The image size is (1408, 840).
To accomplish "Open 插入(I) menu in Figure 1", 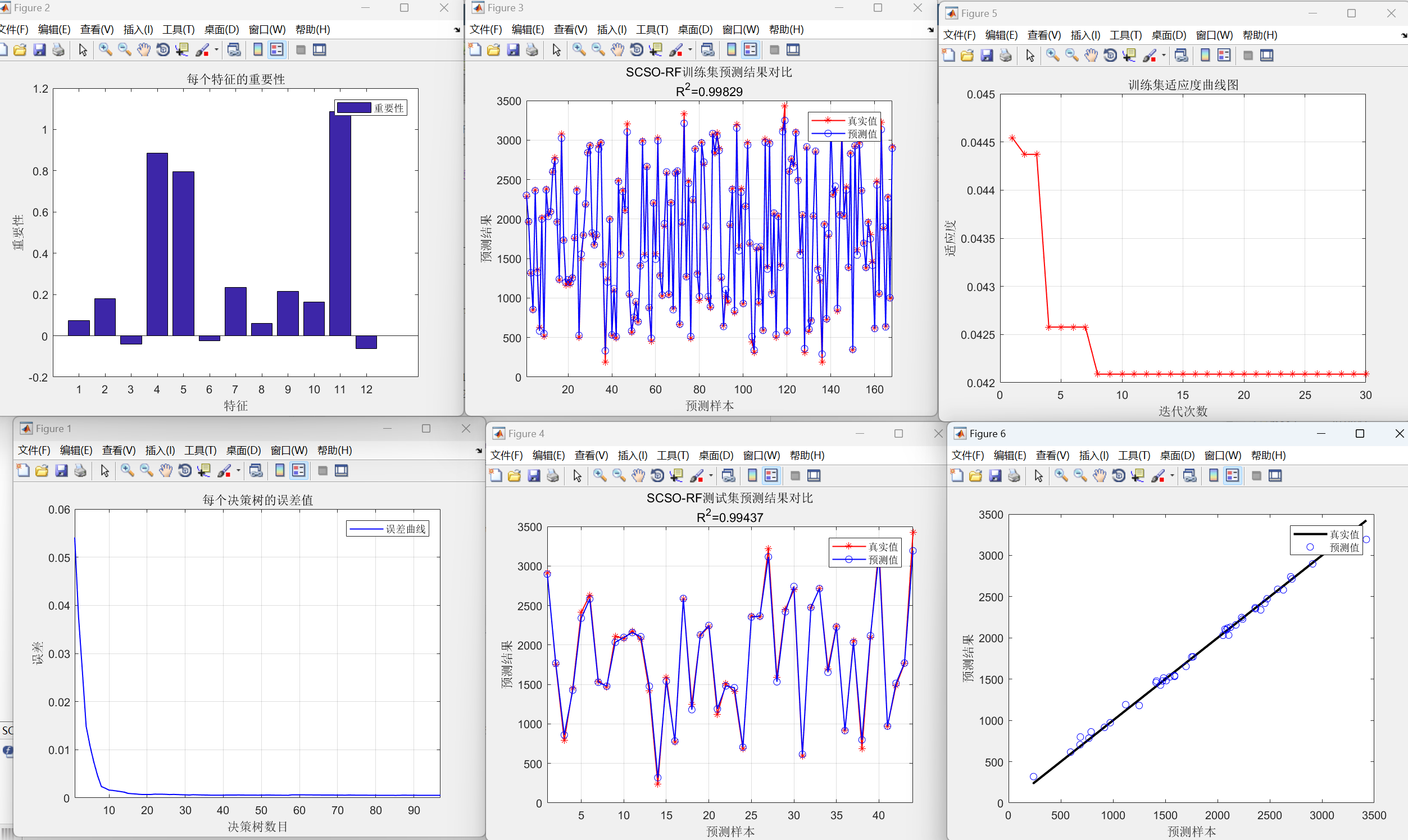I will (160, 450).
